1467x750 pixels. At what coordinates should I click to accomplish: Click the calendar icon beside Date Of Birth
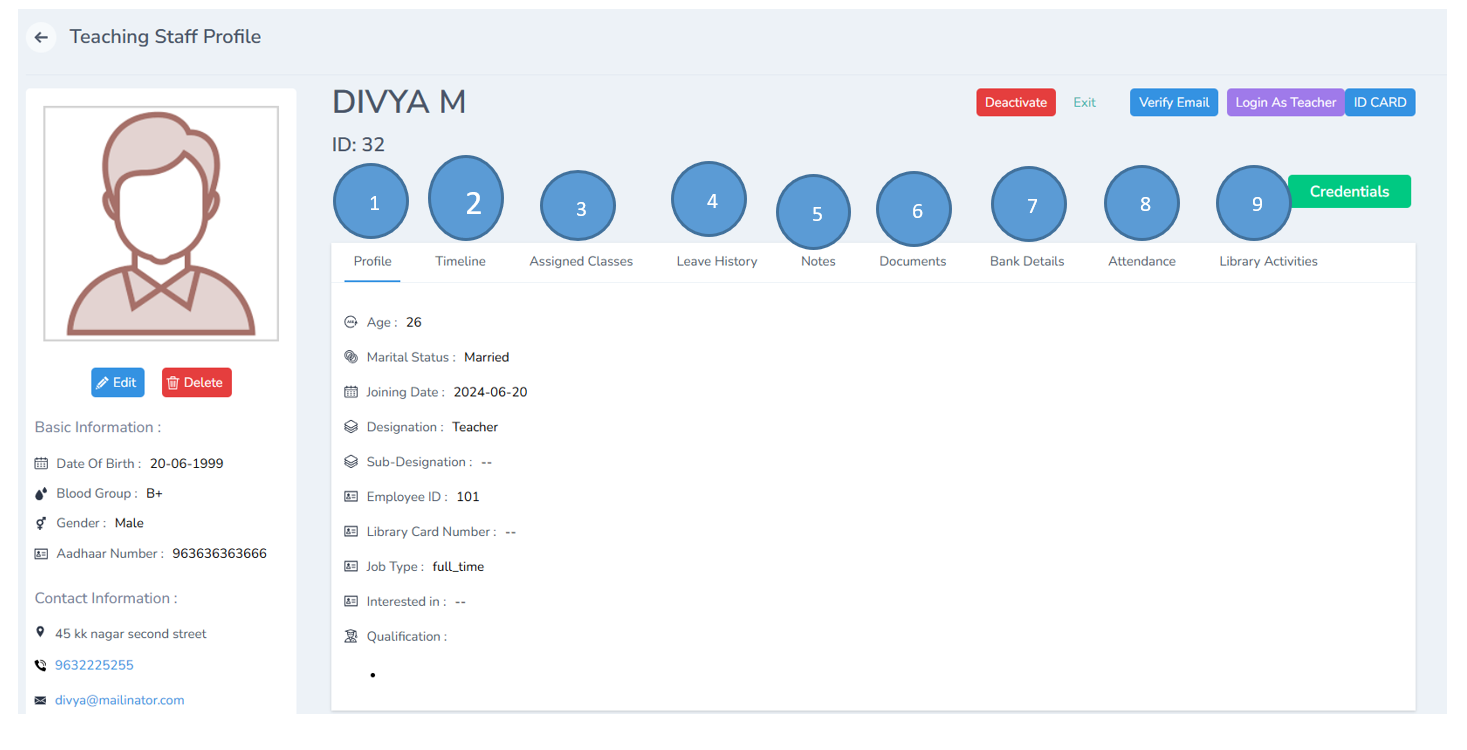tap(39, 463)
